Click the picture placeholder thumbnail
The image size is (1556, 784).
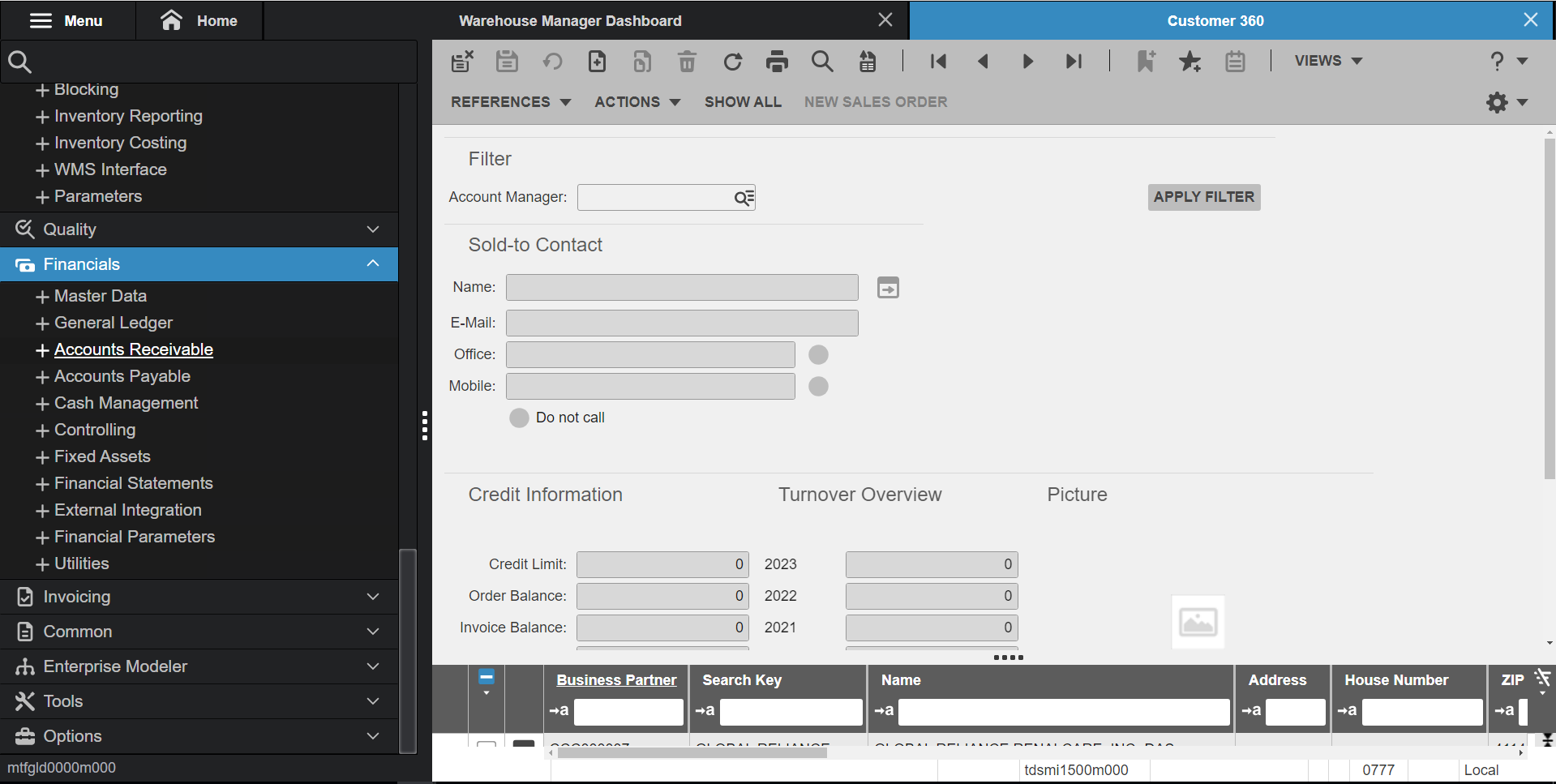(1198, 622)
